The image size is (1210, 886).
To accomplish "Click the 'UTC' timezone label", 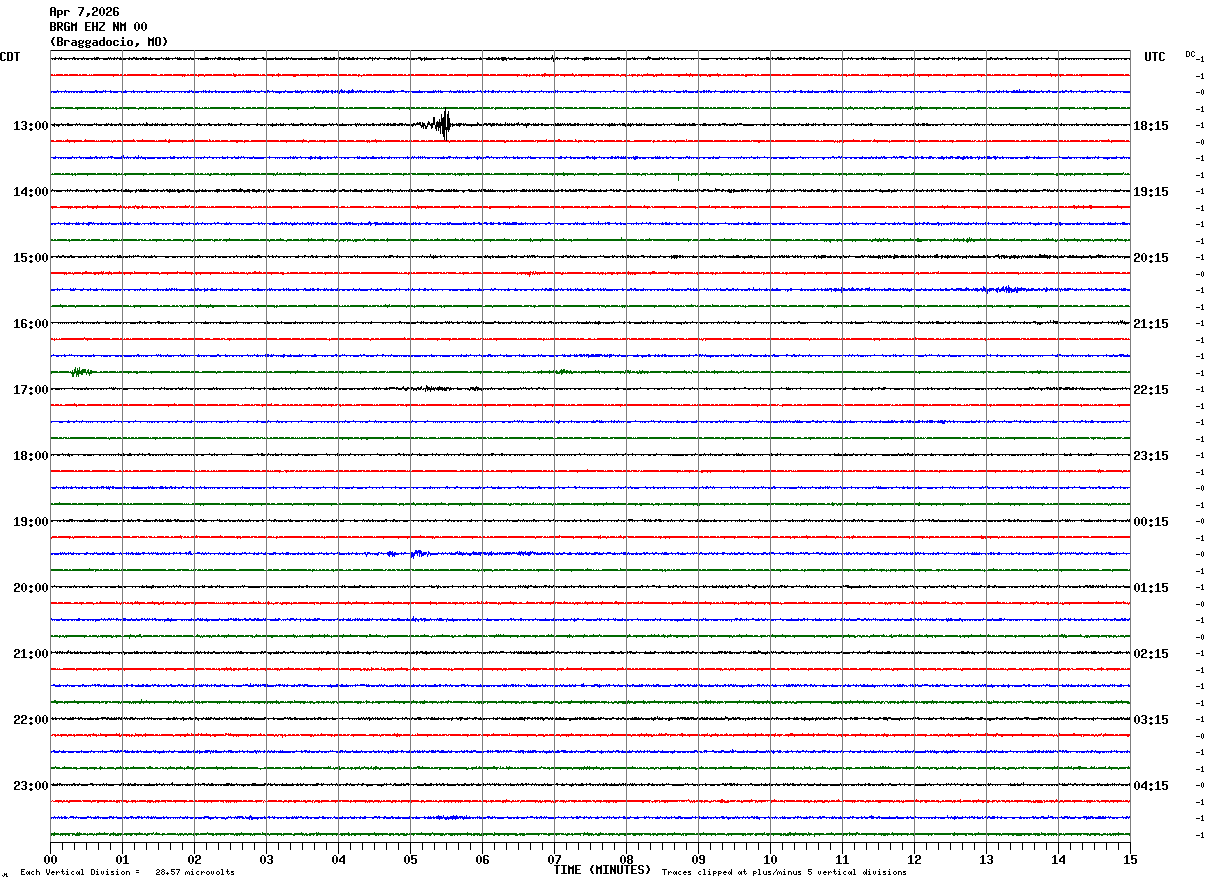I will tap(1155, 57).
